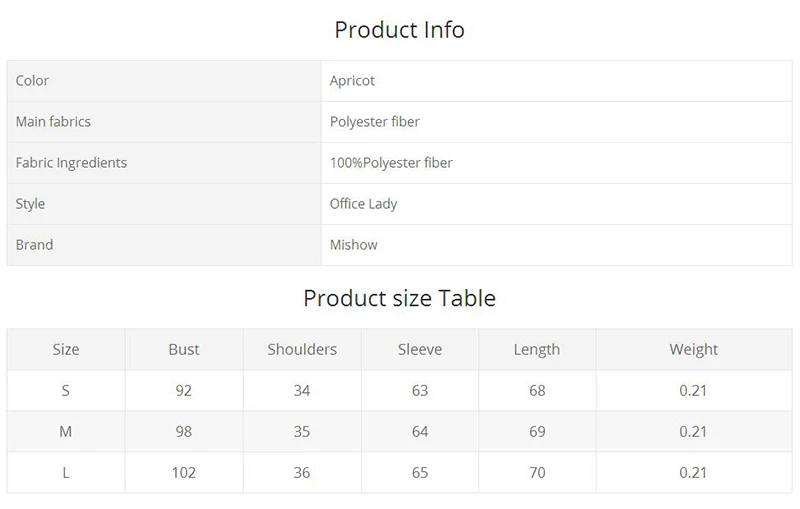The width and height of the screenshot is (800, 509).
Task: Click the Weight column header
Action: click(x=693, y=350)
